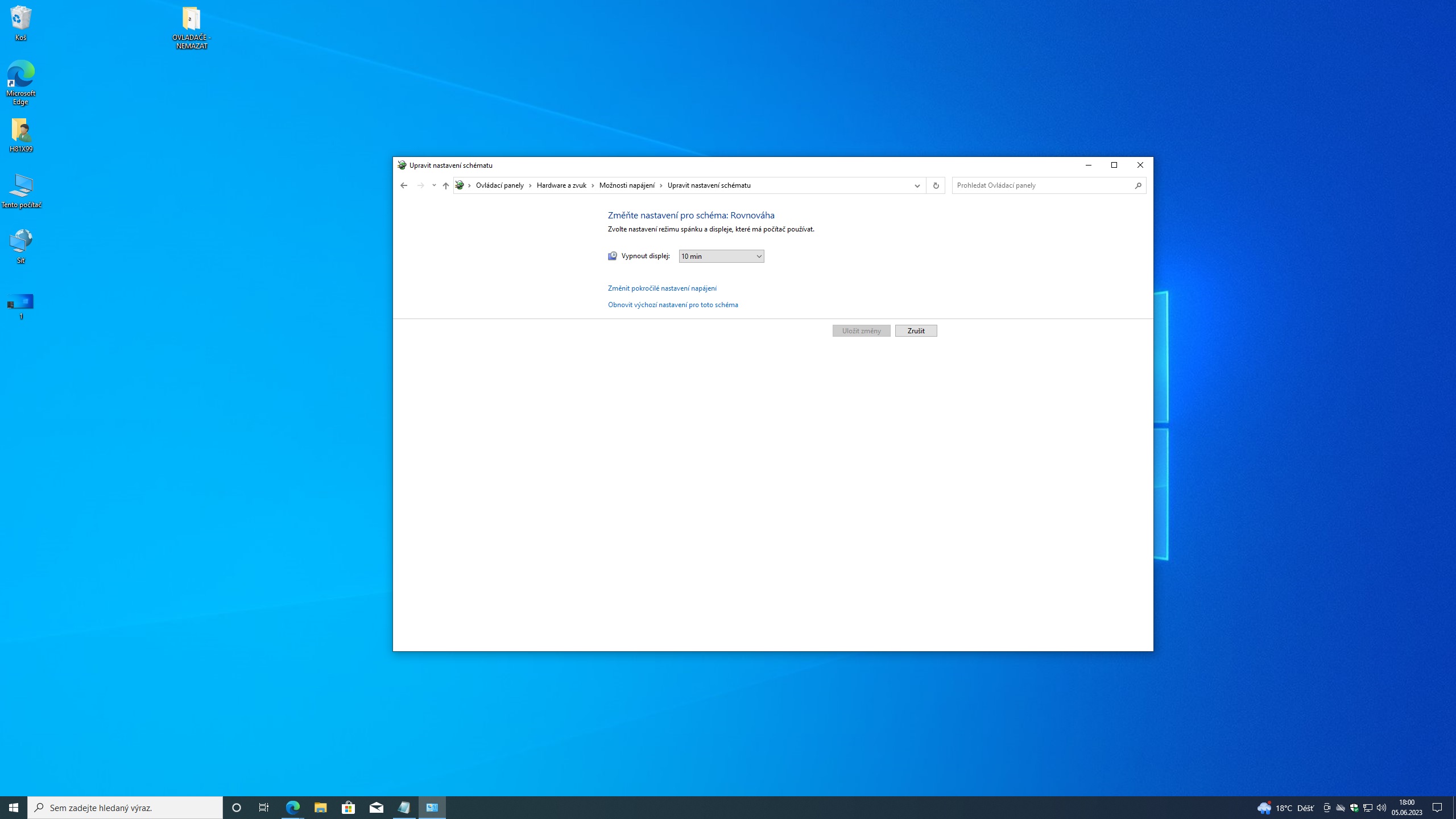This screenshot has width=1456, height=819.
Task: Refresh the Control Panel view
Action: [x=936, y=185]
